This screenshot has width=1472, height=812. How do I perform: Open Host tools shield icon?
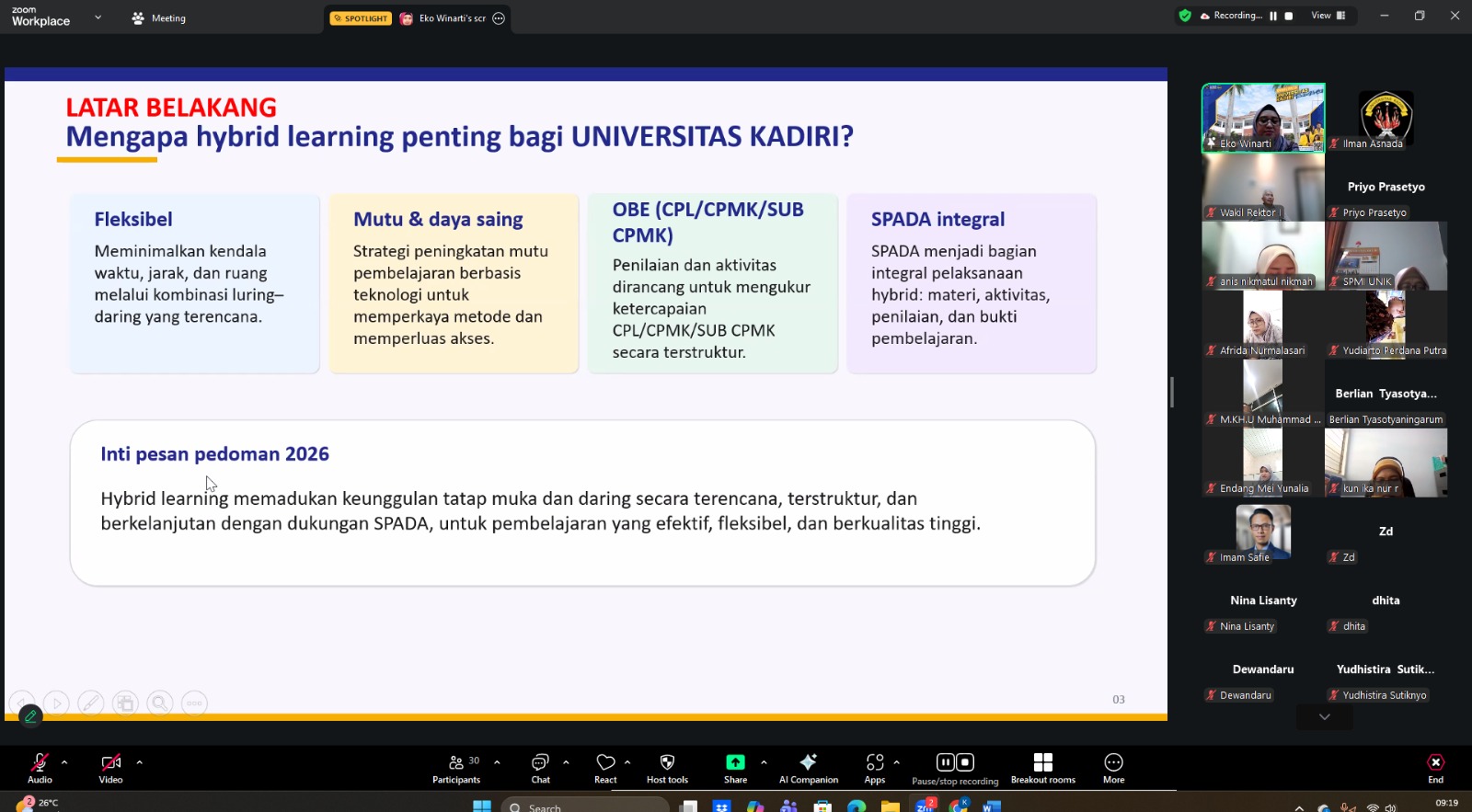(667, 768)
